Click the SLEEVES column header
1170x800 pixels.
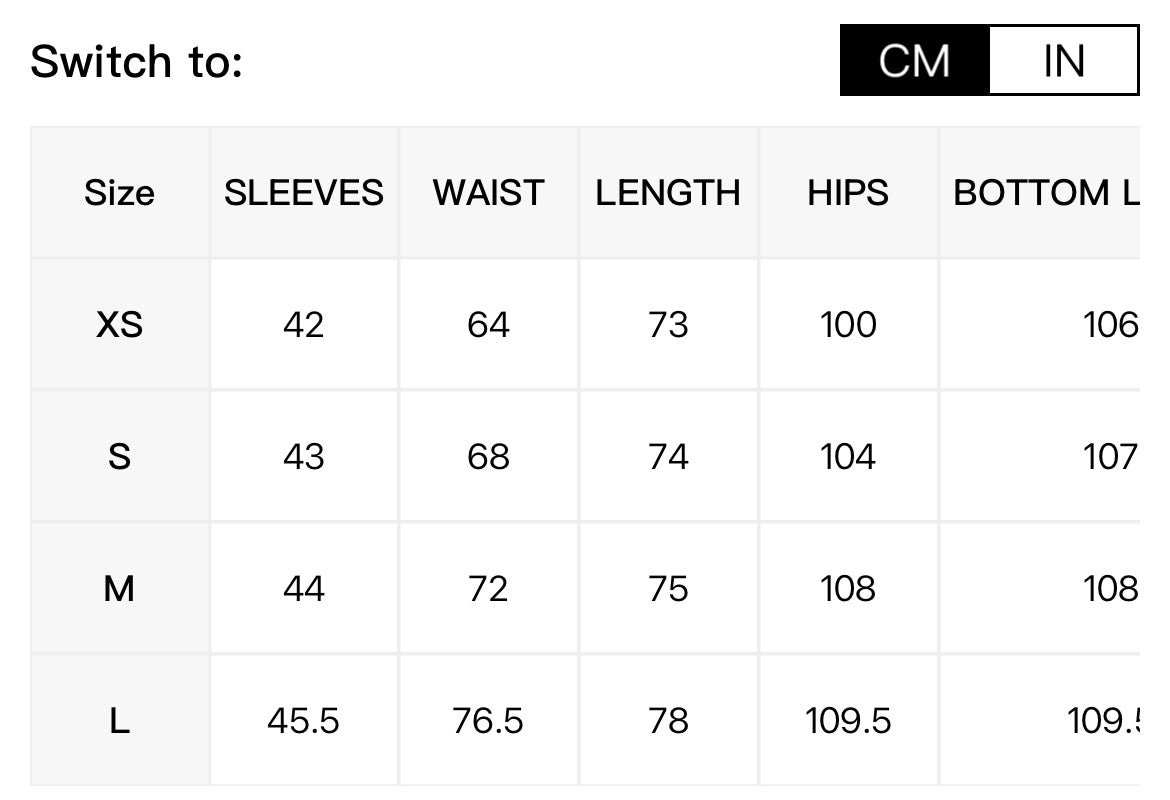[x=304, y=193]
